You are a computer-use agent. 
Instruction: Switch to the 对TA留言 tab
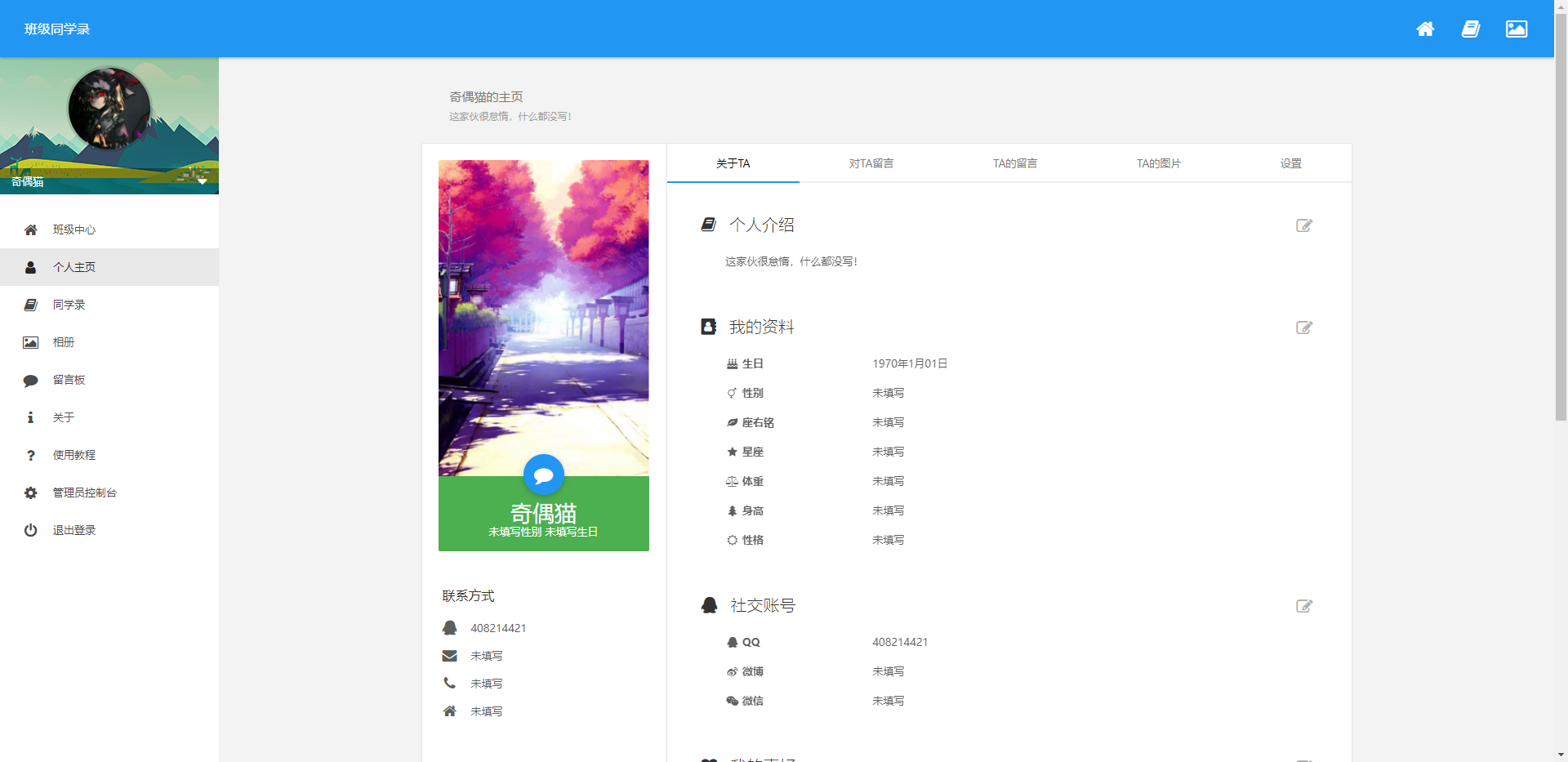871,163
